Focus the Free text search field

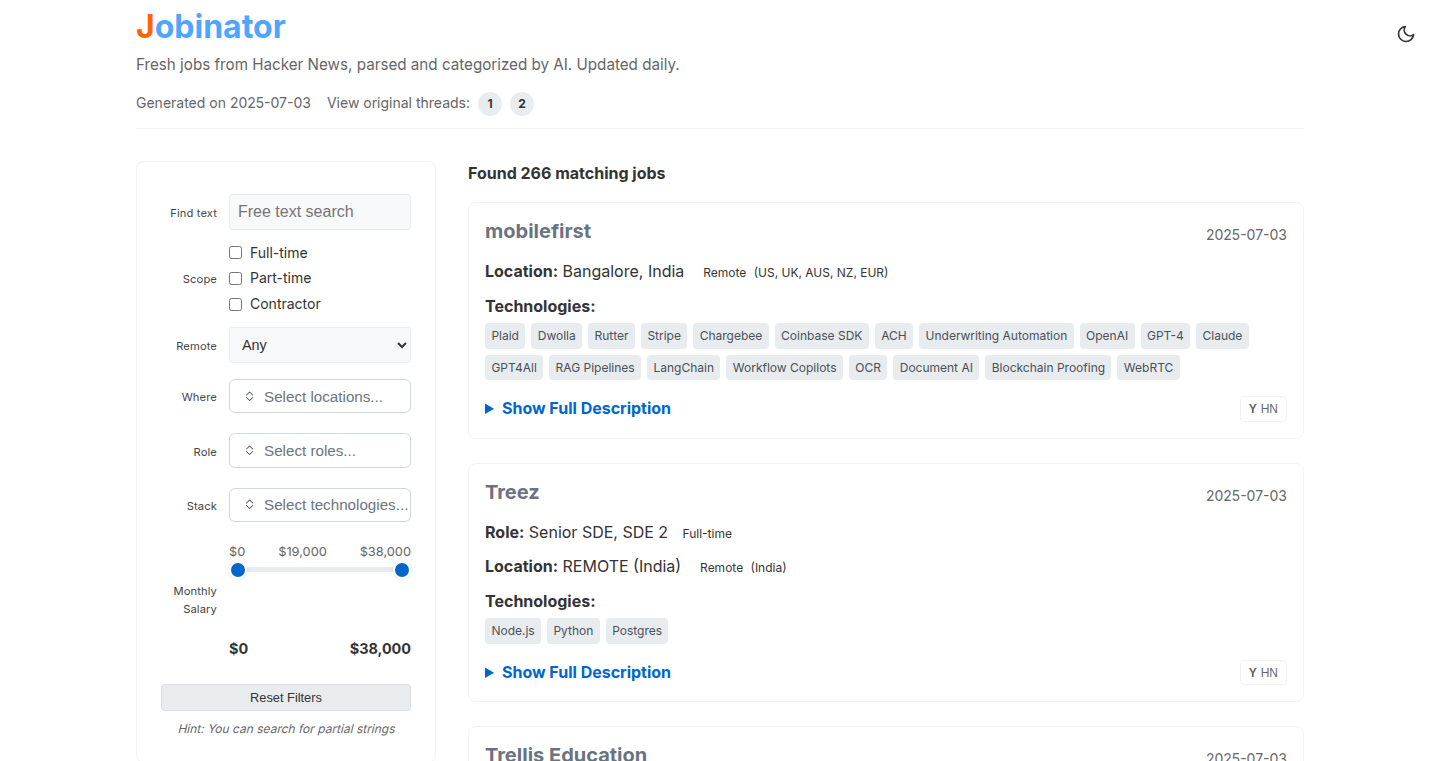(320, 212)
